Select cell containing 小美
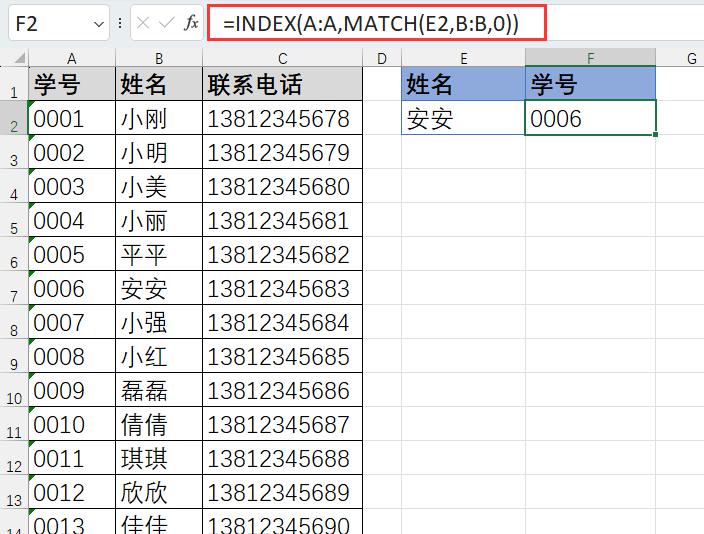Screen dimensions: 704x534 click(159, 186)
